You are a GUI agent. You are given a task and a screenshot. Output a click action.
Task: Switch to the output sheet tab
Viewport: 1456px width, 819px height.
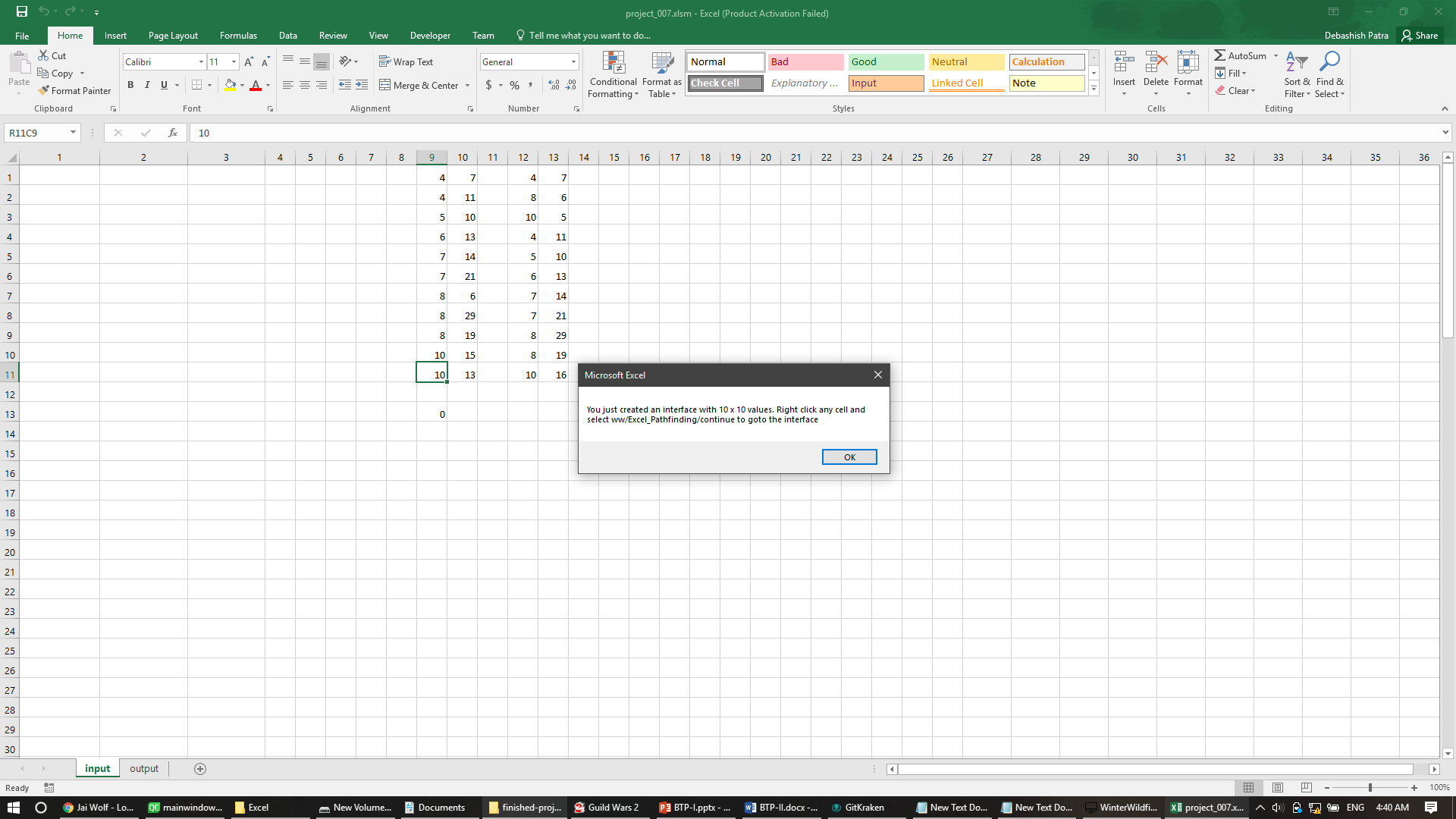point(144,768)
